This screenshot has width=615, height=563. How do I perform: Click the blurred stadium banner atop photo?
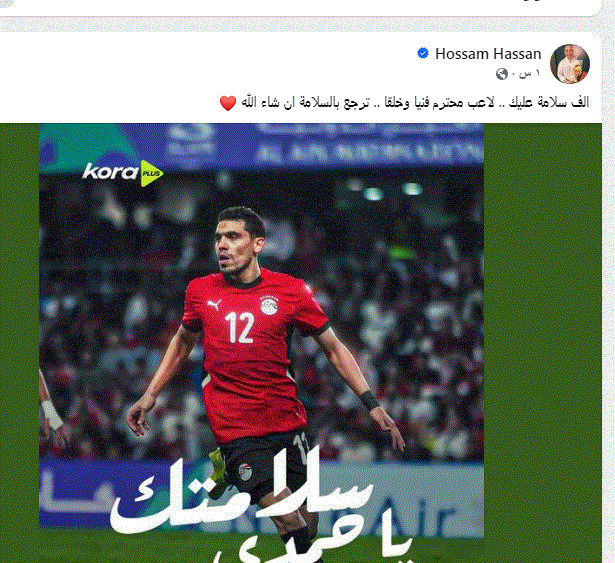[x=262, y=144]
